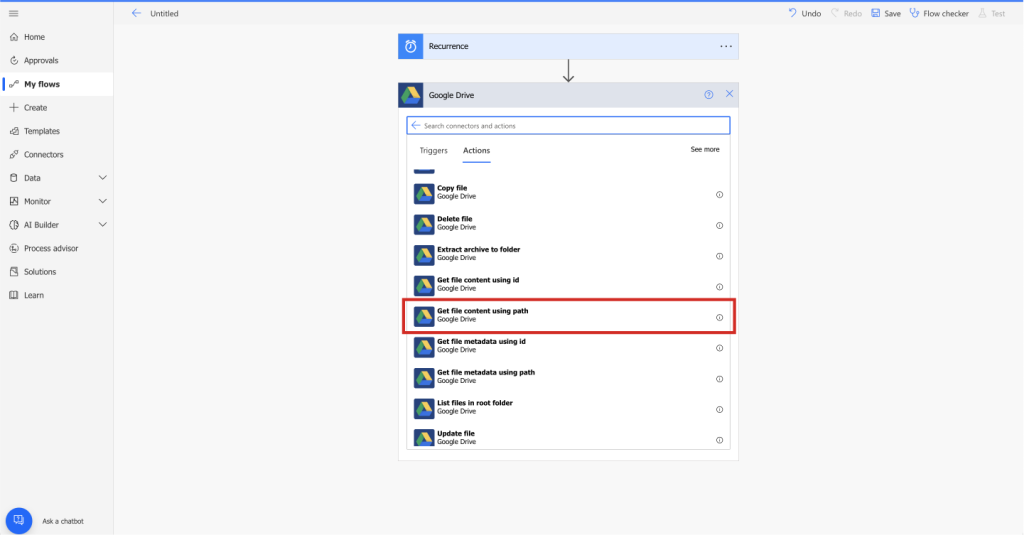Viewport: 1024px width, 535px height.
Task: Show info for Delete file action
Action: 719,225
